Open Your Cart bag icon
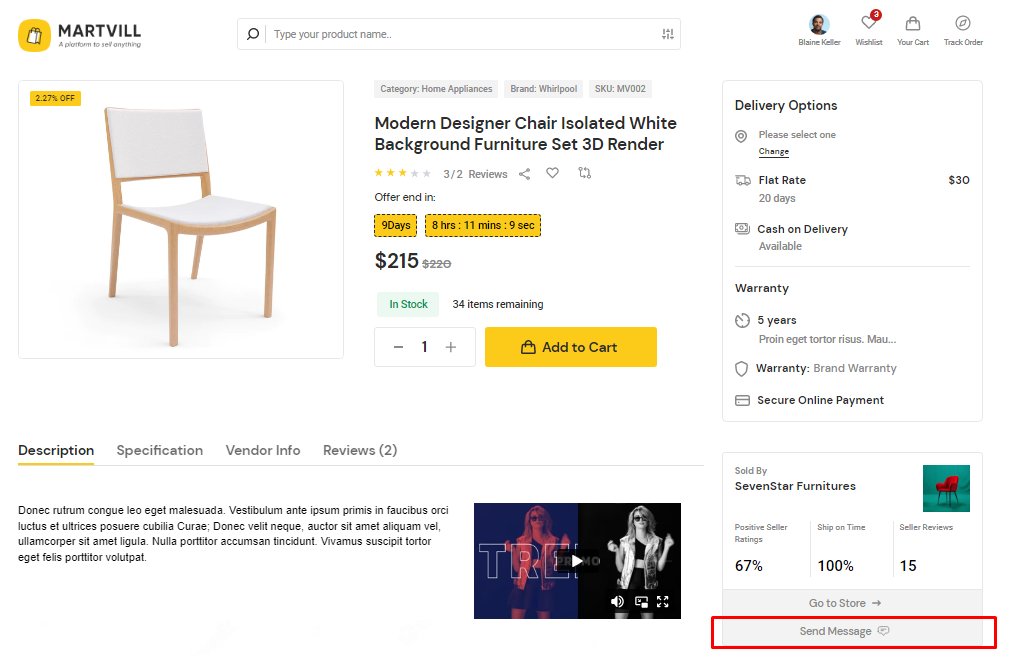 [913, 24]
